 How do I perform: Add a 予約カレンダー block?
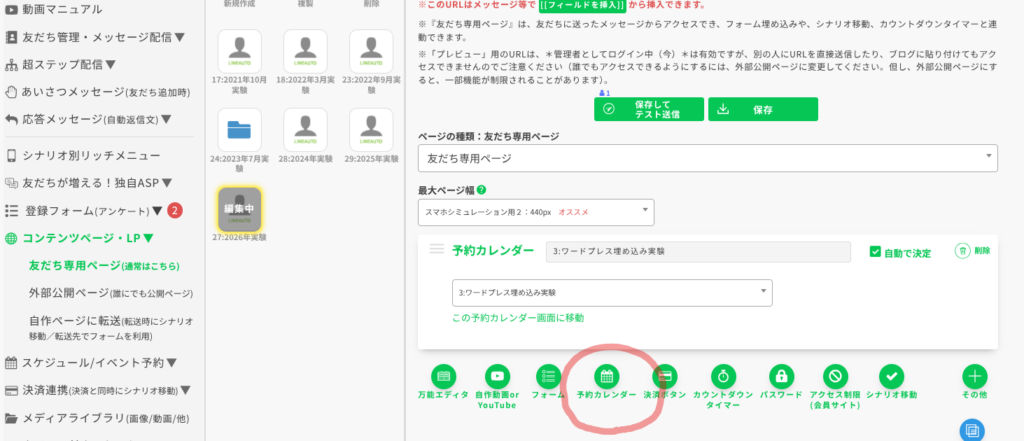606,376
